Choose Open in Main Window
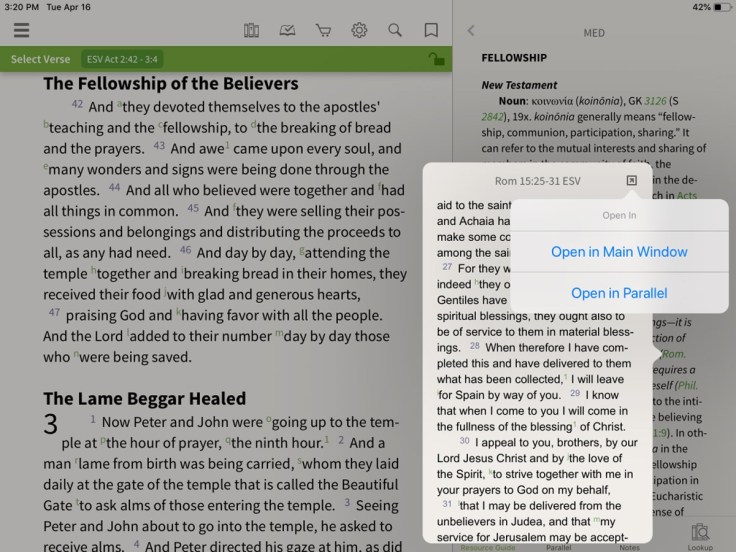Image resolution: width=736 pixels, height=552 pixels. (619, 252)
